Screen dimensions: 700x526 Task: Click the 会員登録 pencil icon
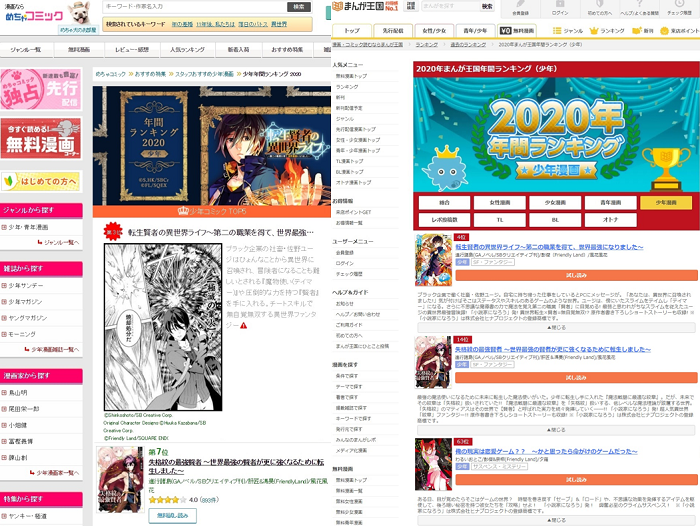click(520, 4)
